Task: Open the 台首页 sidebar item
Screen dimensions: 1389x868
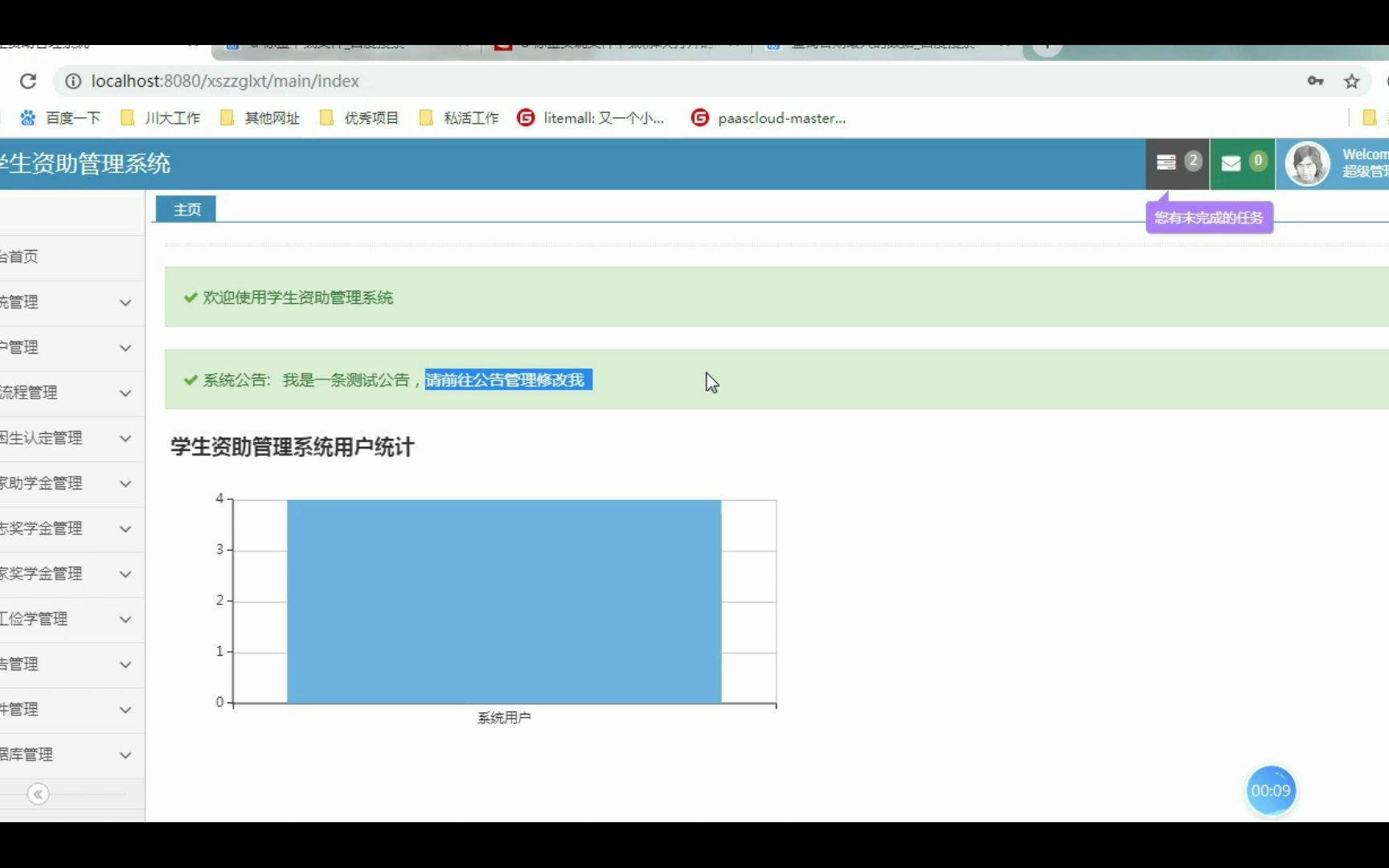Action: click(72, 256)
